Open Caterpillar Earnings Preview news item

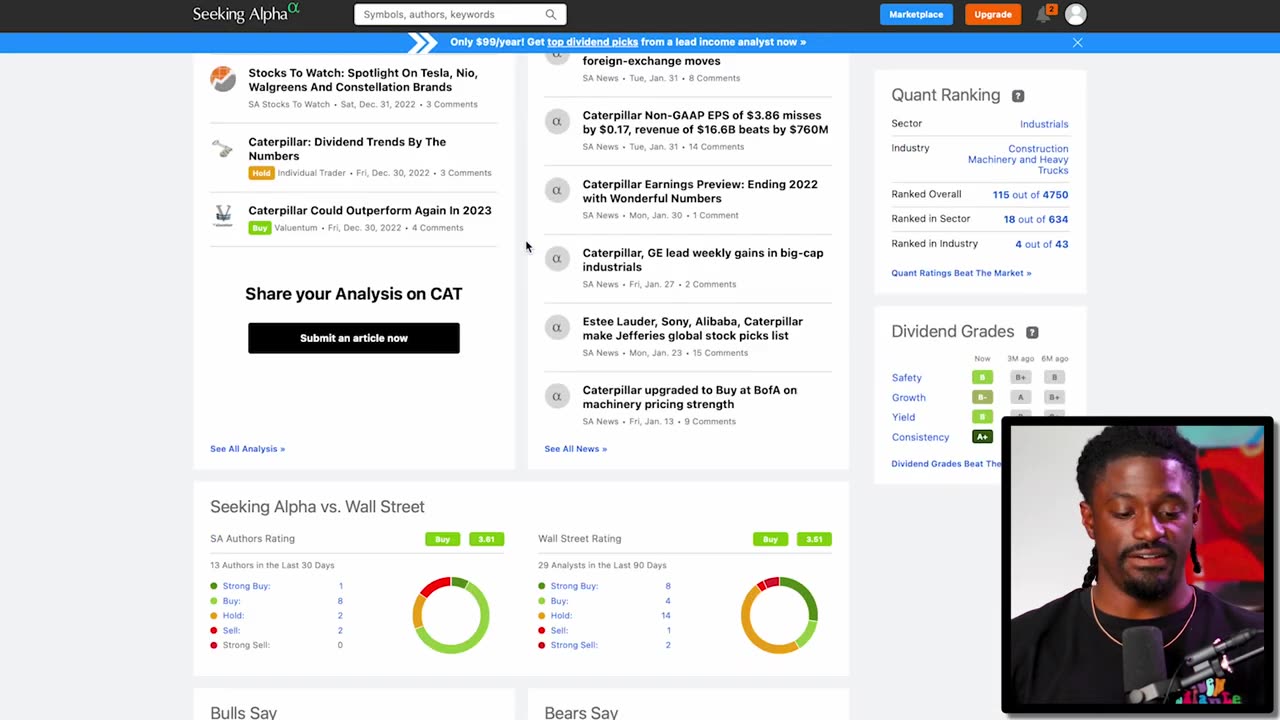(x=700, y=191)
